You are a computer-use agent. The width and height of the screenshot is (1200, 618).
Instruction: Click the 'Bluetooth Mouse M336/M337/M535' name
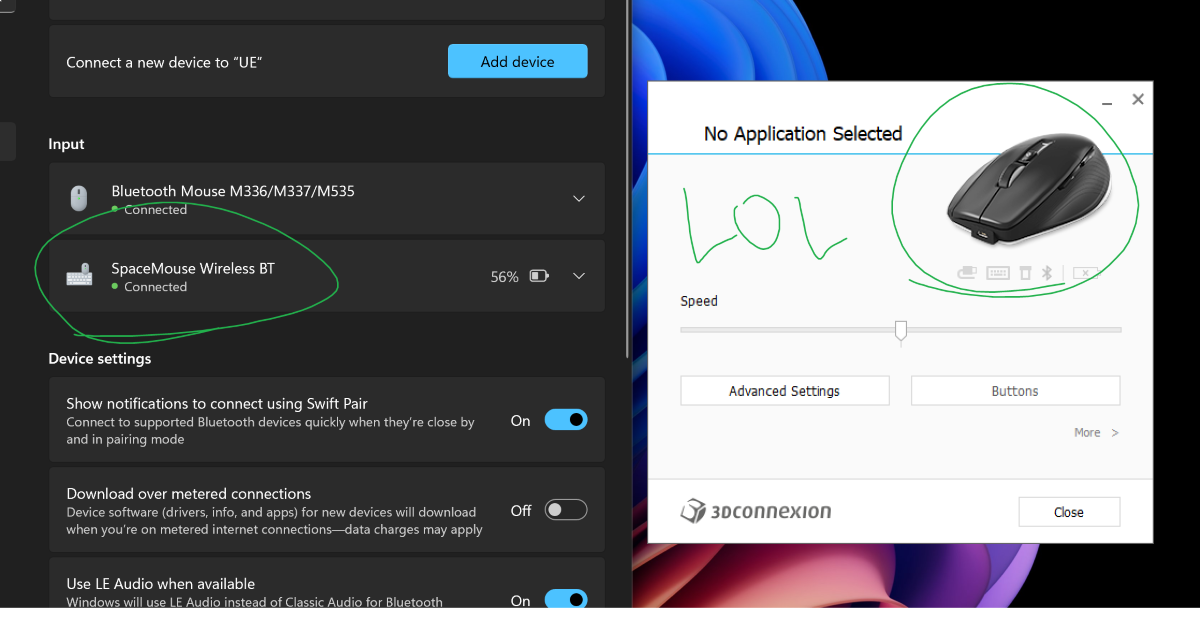pyautogui.click(x=233, y=190)
